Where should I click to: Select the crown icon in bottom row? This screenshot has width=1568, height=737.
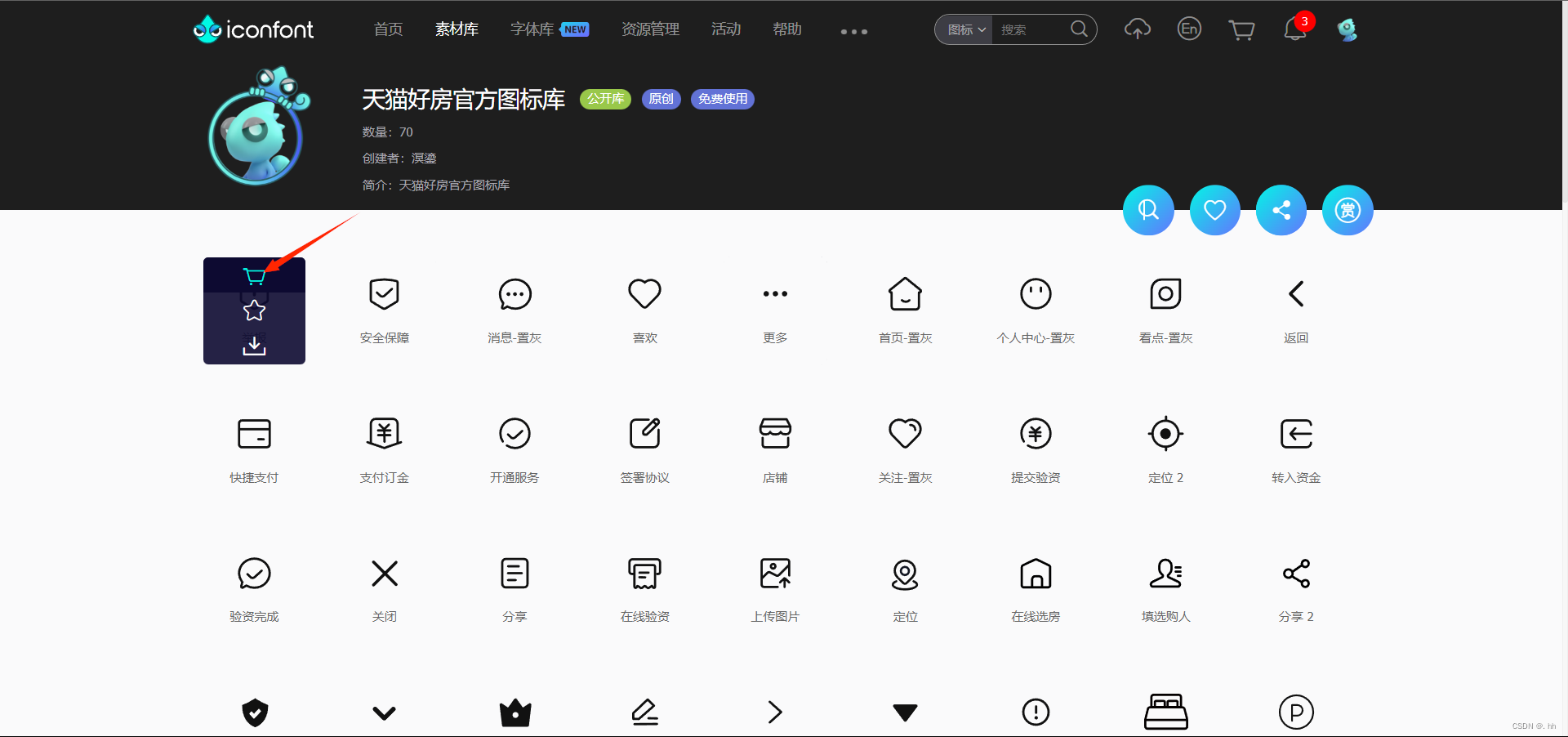coord(515,713)
